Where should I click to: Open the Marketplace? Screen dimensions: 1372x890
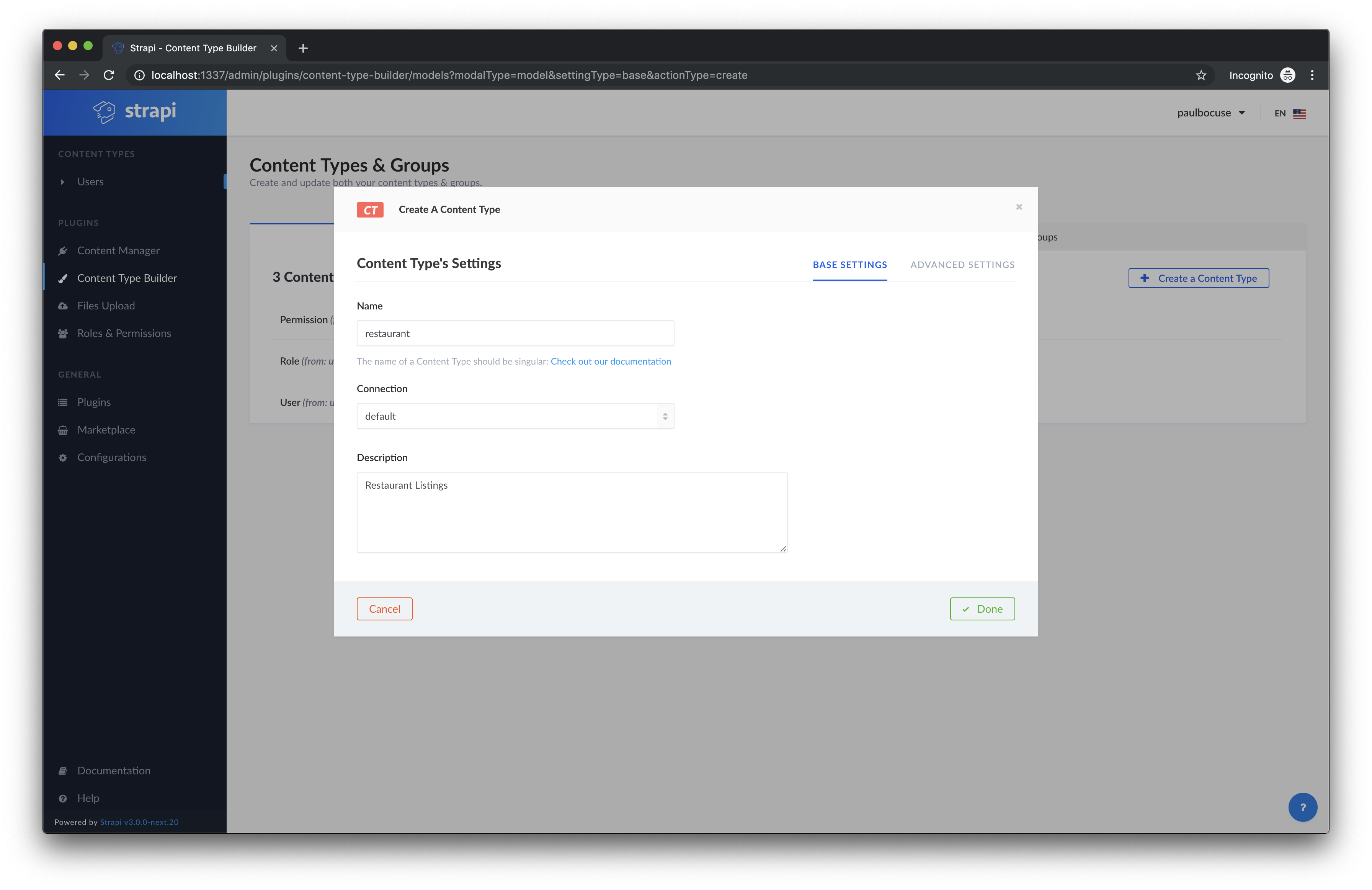[x=106, y=429]
